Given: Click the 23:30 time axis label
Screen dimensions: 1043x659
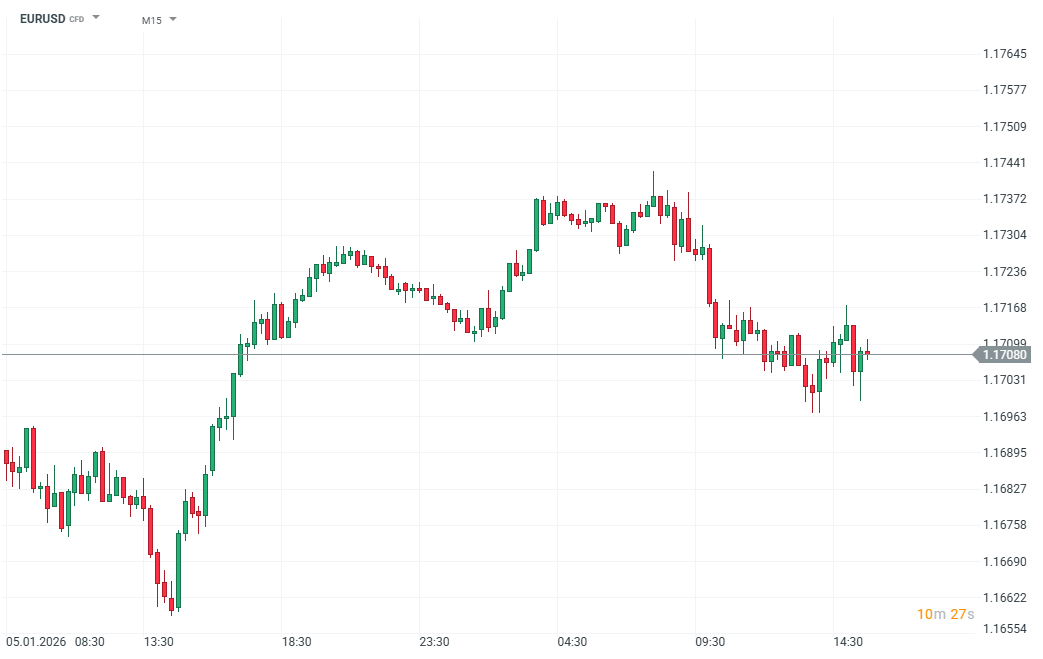Looking at the screenshot, I should click(x=434, y=641).
